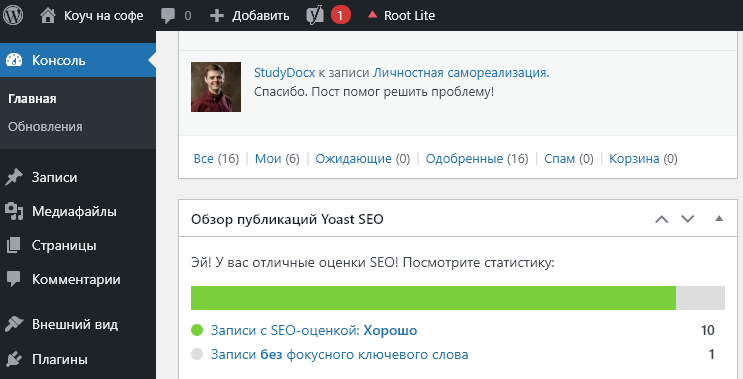Click the comments bubble icon in admin bar

click(x=168, y=16)
